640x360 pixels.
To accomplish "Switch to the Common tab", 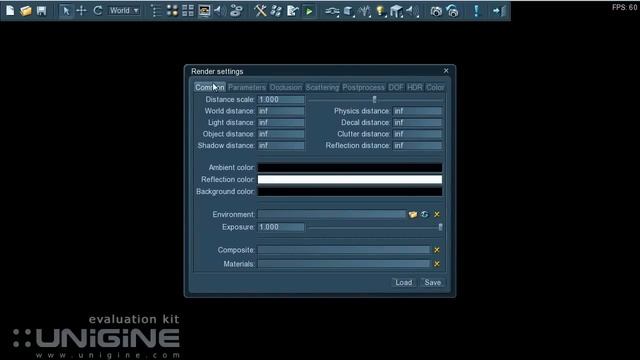I will coord(209,87).
